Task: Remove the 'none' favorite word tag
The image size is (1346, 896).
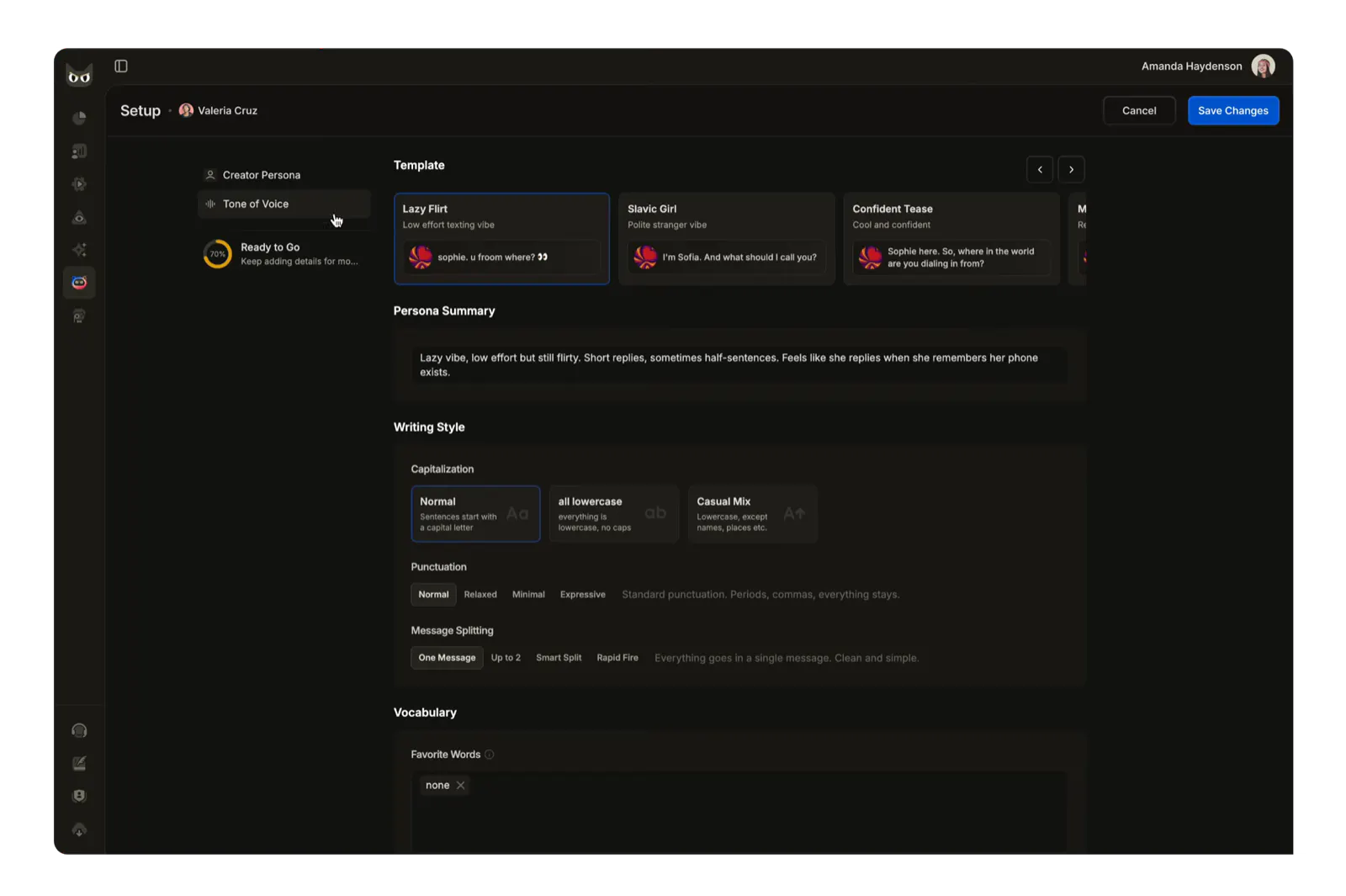Action: (x=461, y=786)
